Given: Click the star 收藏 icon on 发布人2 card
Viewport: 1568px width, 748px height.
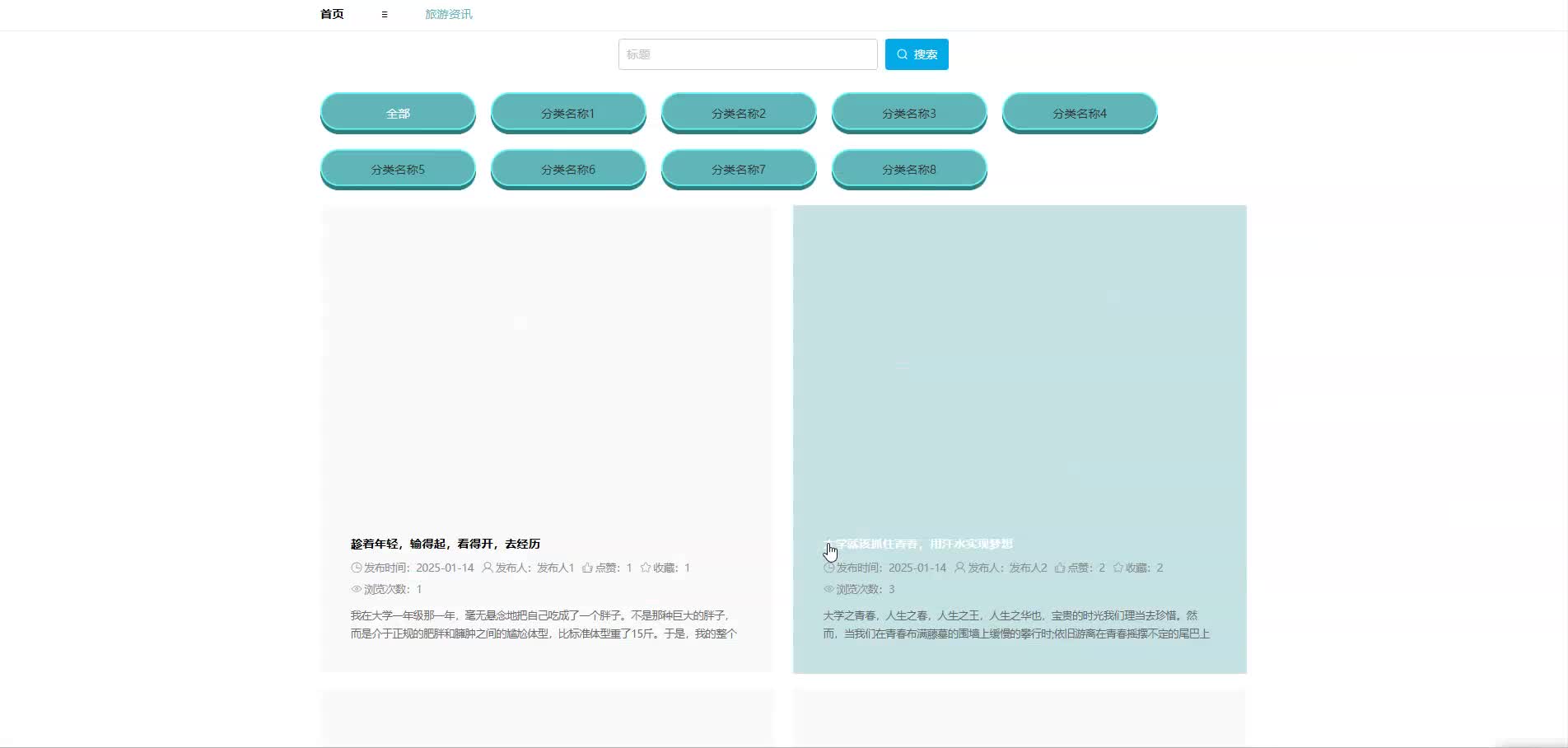Looking at the screenshot, I should 1118,568.
